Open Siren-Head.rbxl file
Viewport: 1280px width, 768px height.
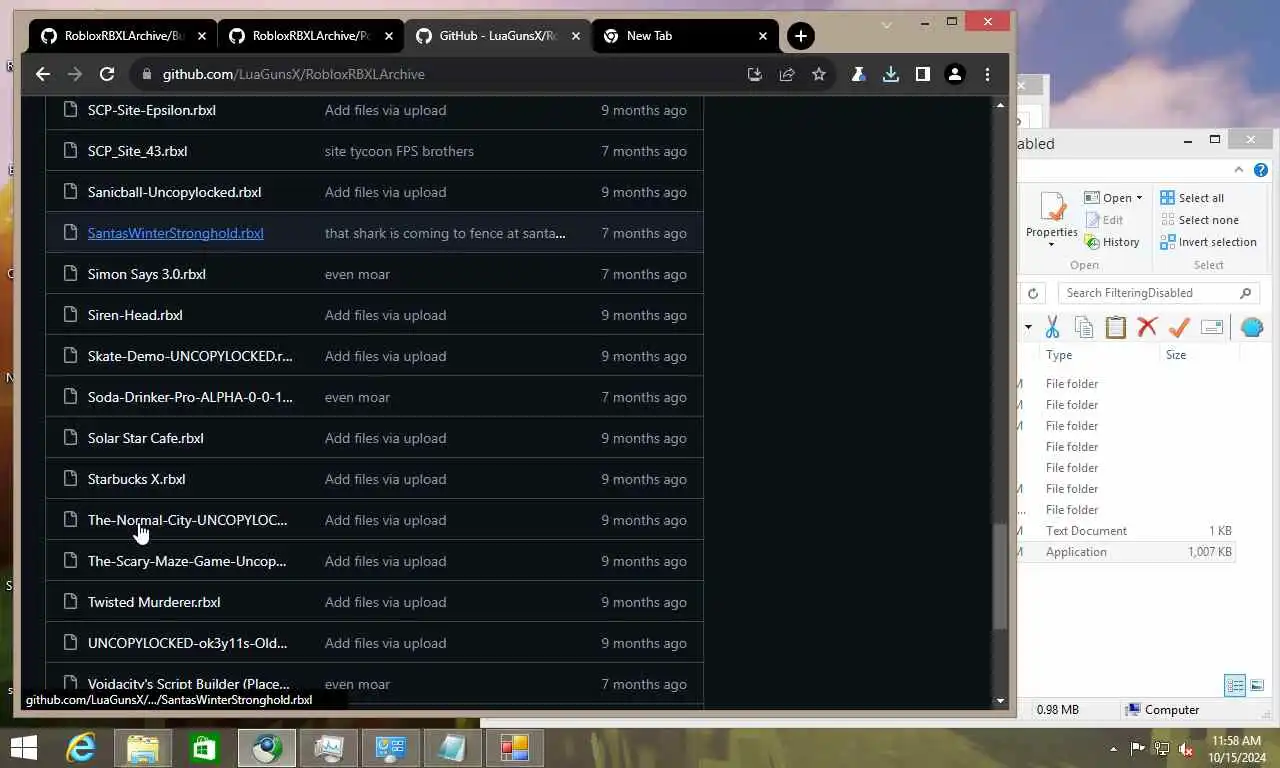(x=135, y=315)
